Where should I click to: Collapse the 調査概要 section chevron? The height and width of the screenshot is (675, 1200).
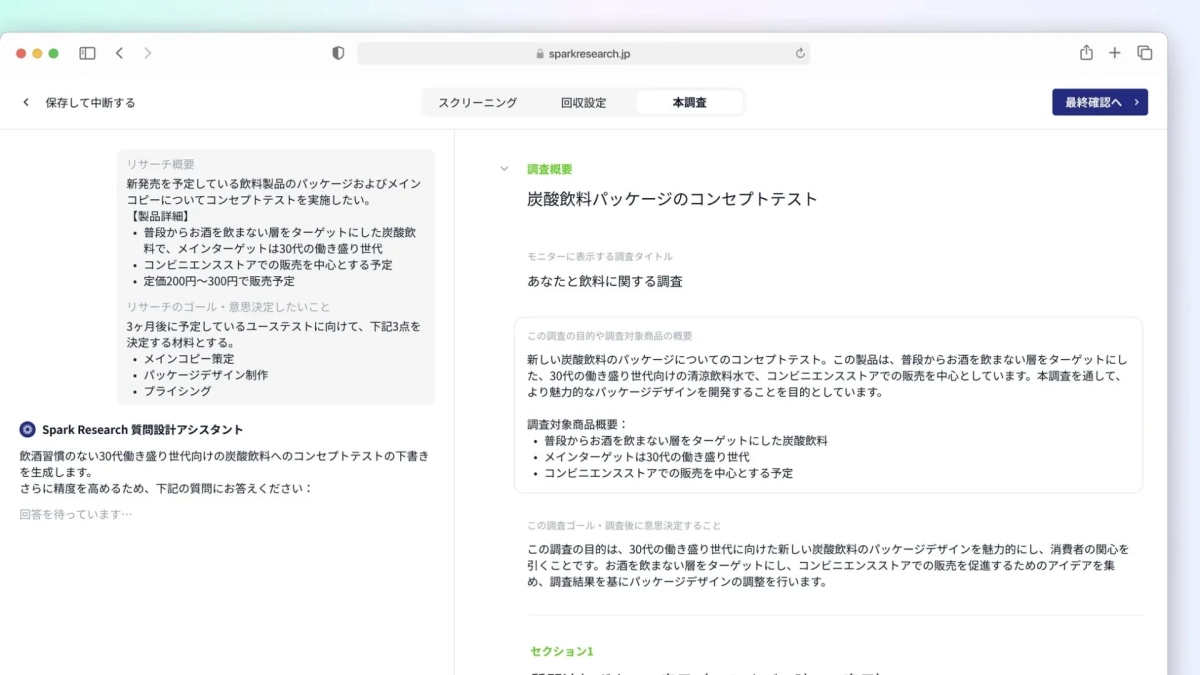(504, 169)
